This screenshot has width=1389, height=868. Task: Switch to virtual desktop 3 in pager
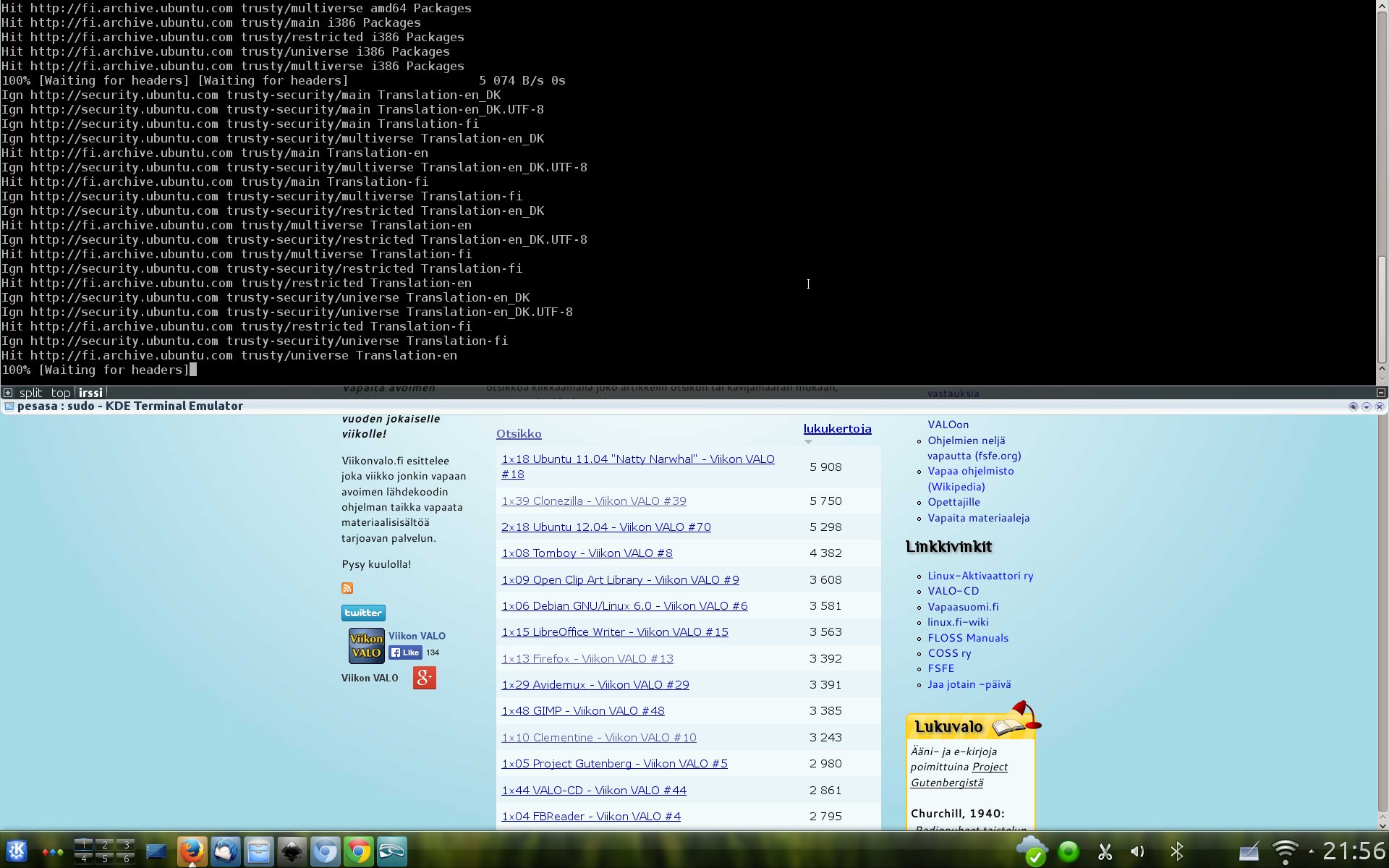(x=126, y=844)
